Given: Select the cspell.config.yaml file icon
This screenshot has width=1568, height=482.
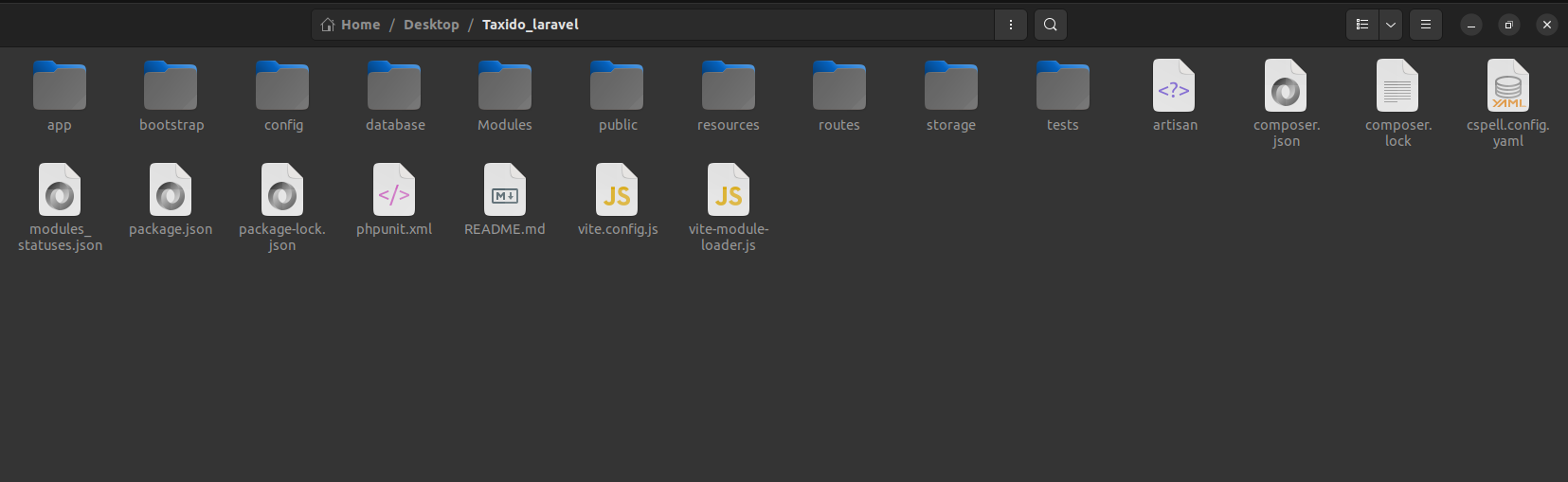Looking at the screenshot, I should tap(1507, 87).
